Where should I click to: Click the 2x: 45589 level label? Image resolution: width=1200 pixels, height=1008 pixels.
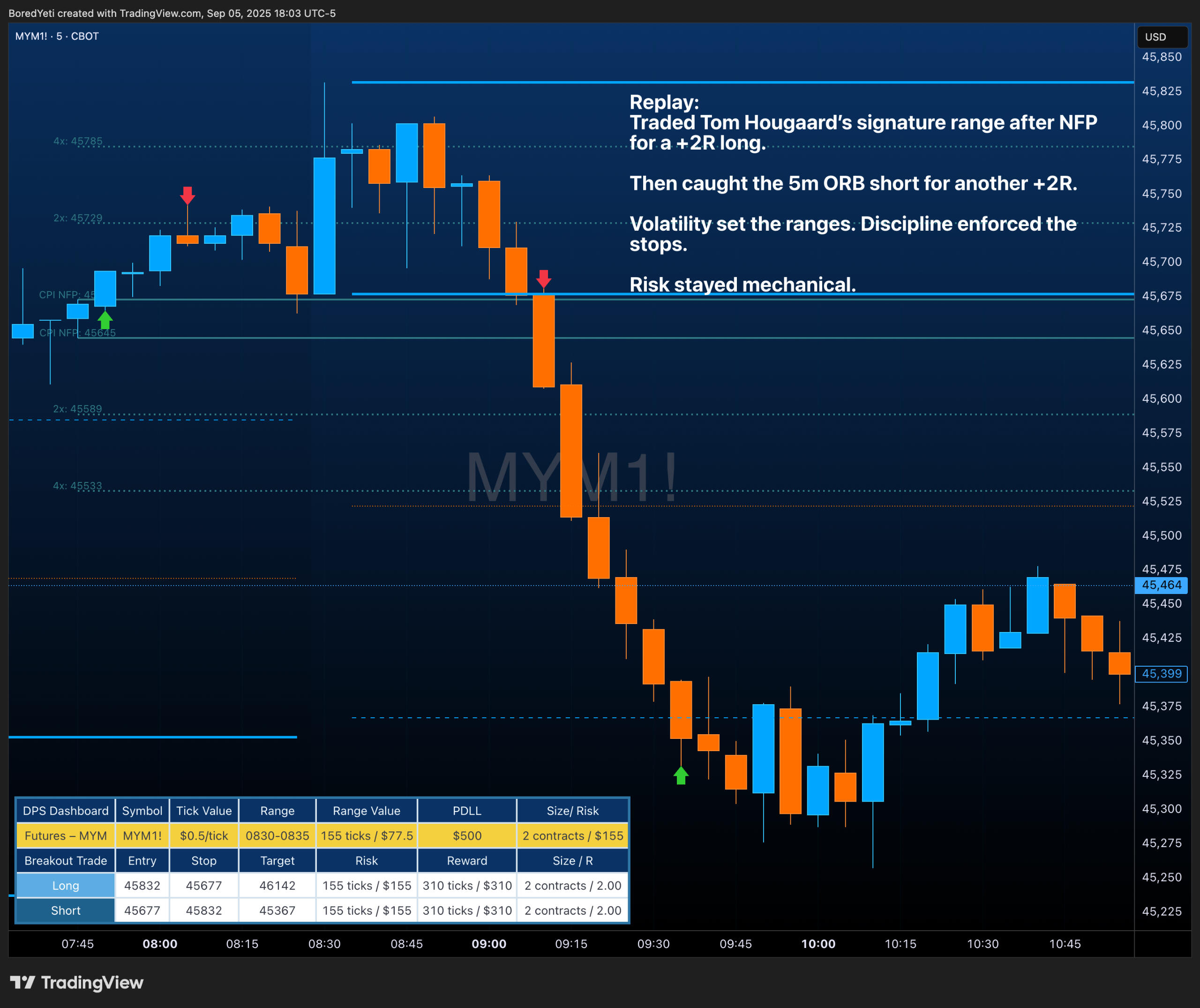[77, 408]
